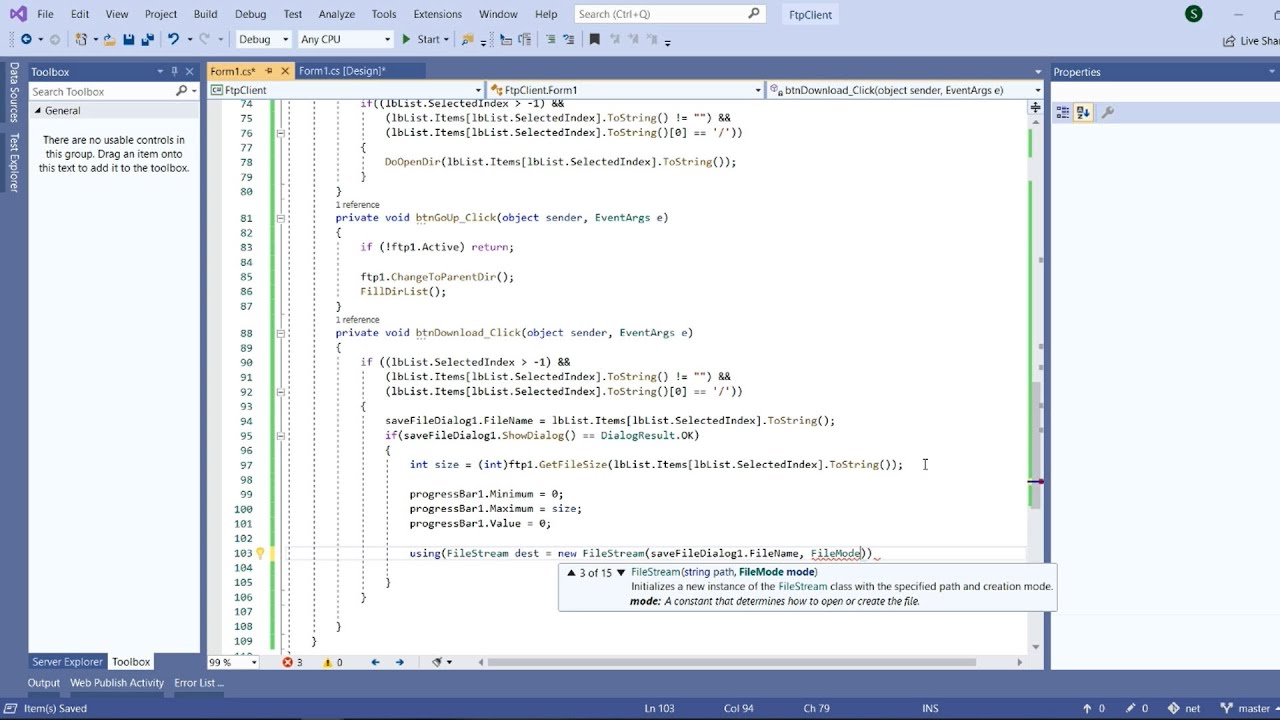Select the Alphabetical sort icon in Properties
Screen dimensions: 1280x720
click(x=1083, y=113)
